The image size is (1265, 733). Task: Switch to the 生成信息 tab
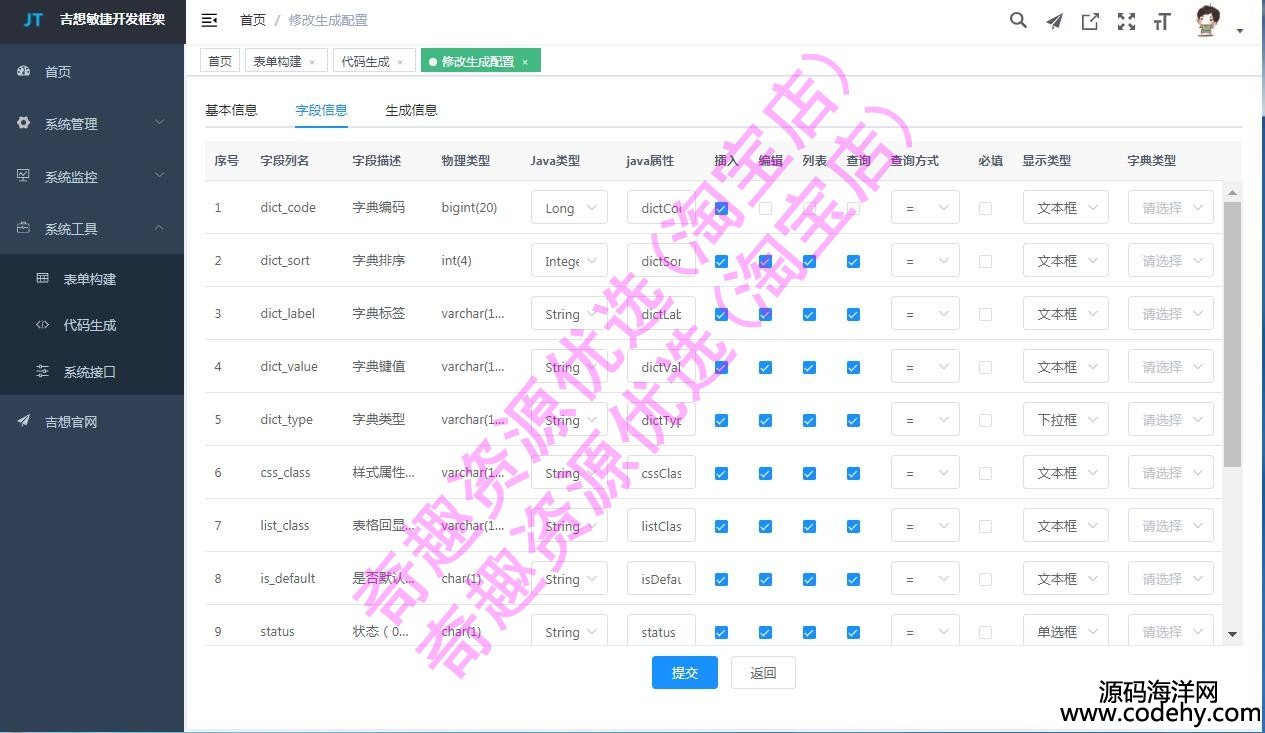click(411, 110)
